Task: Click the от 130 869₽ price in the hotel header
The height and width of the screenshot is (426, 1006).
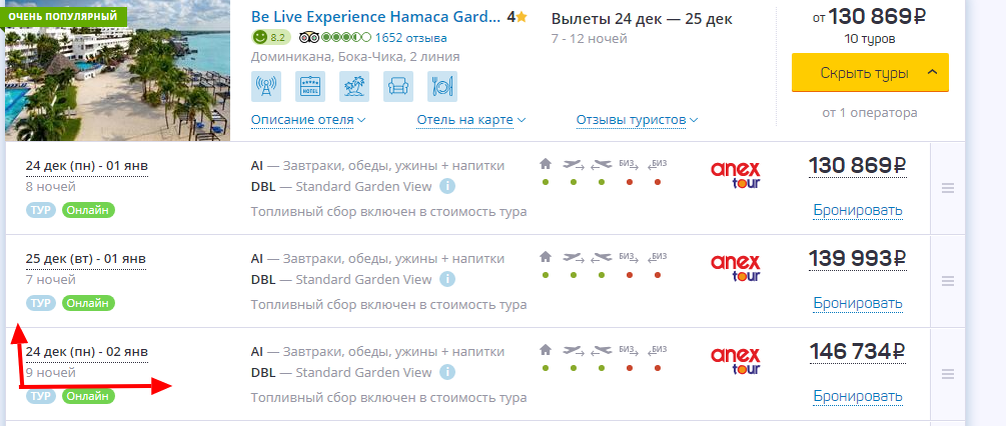Action: (x=870, y=17)
